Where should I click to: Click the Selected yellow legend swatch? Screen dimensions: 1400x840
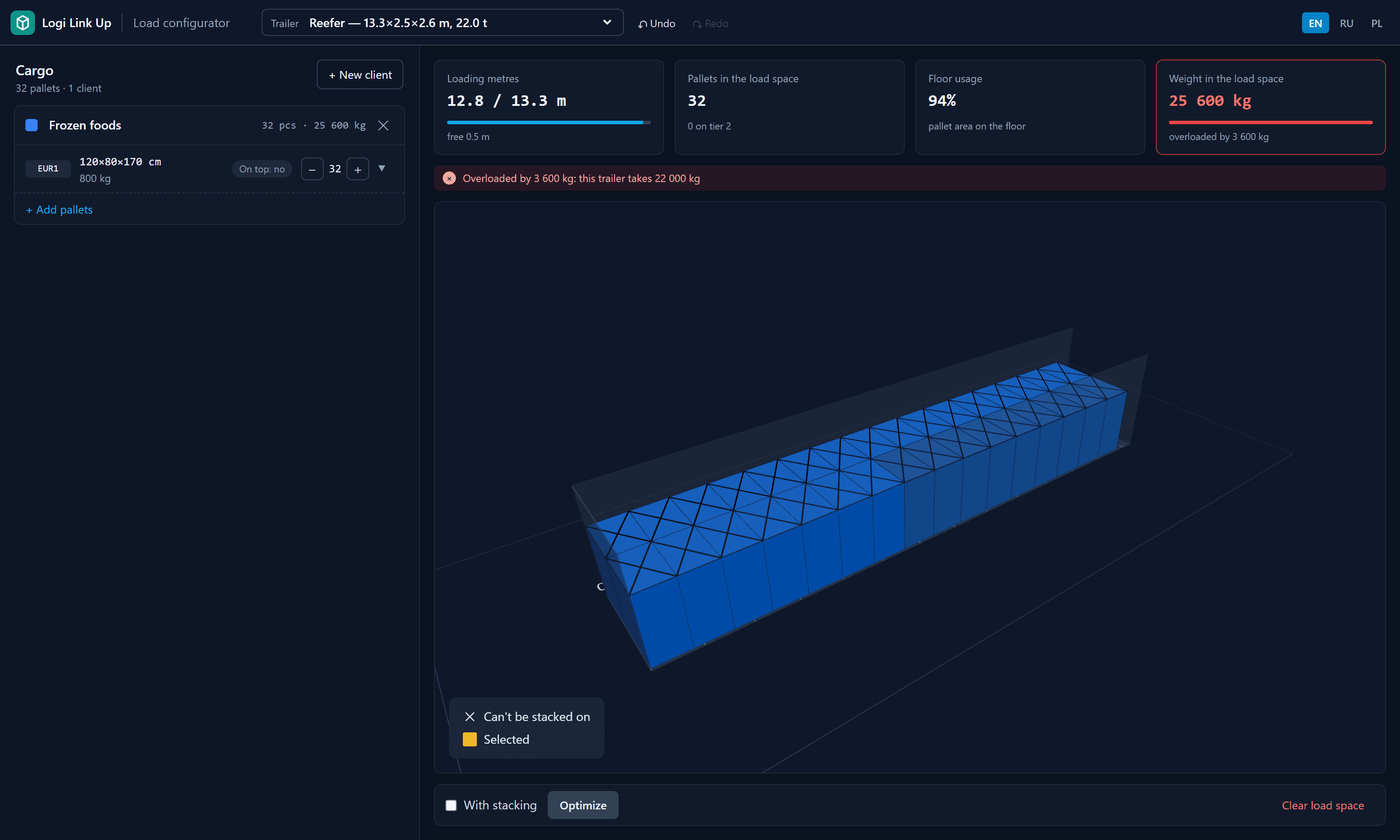pos(470,739)
